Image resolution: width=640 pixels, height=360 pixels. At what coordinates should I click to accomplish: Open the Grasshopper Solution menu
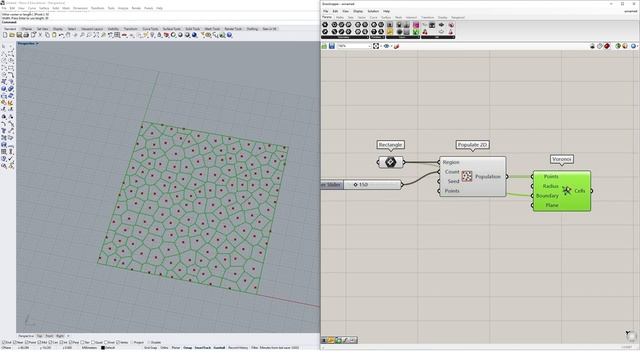click(373, 11)
